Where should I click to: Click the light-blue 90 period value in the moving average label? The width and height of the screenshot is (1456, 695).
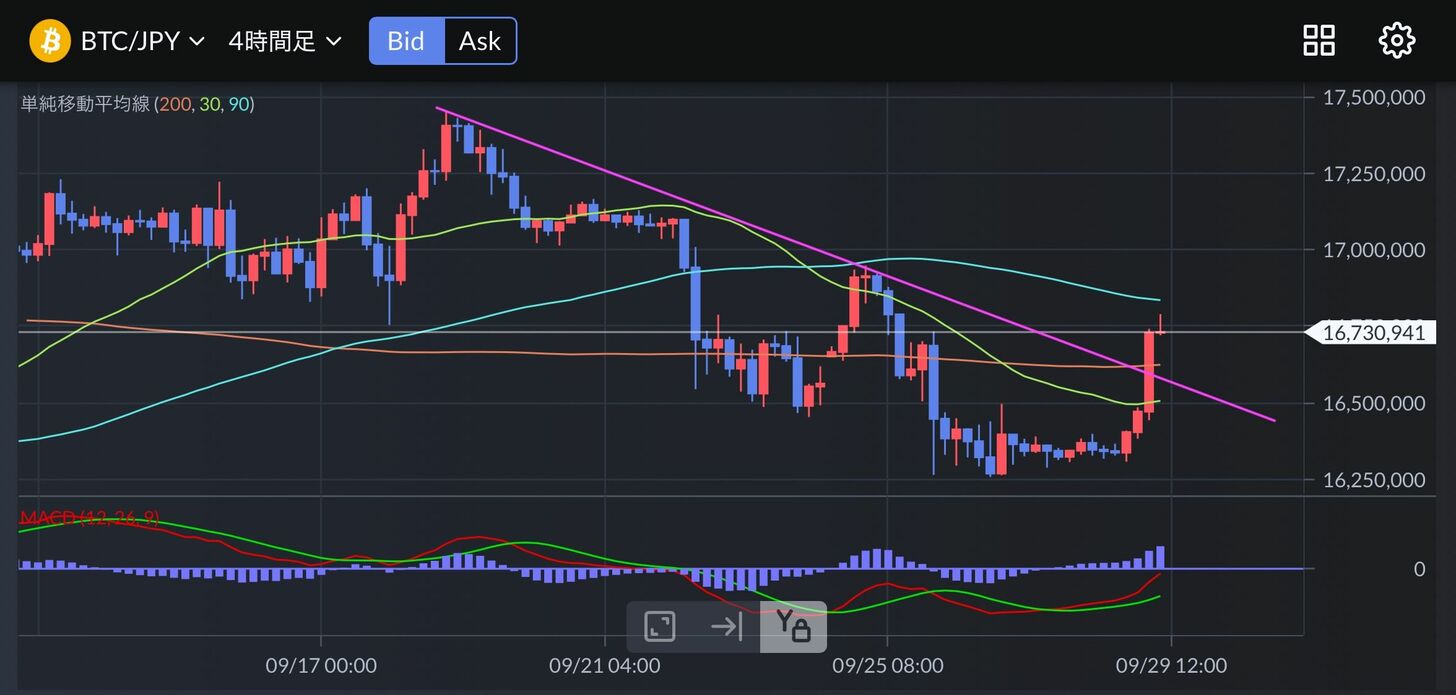click(239, 104)
